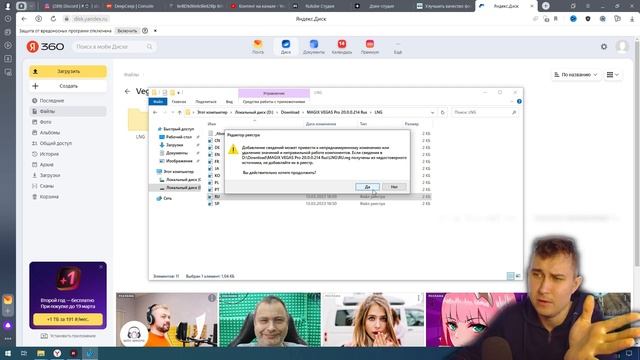Close the promo banner in sidebar
This screenshot has width=640, height=360.
[x=101, y=267]
